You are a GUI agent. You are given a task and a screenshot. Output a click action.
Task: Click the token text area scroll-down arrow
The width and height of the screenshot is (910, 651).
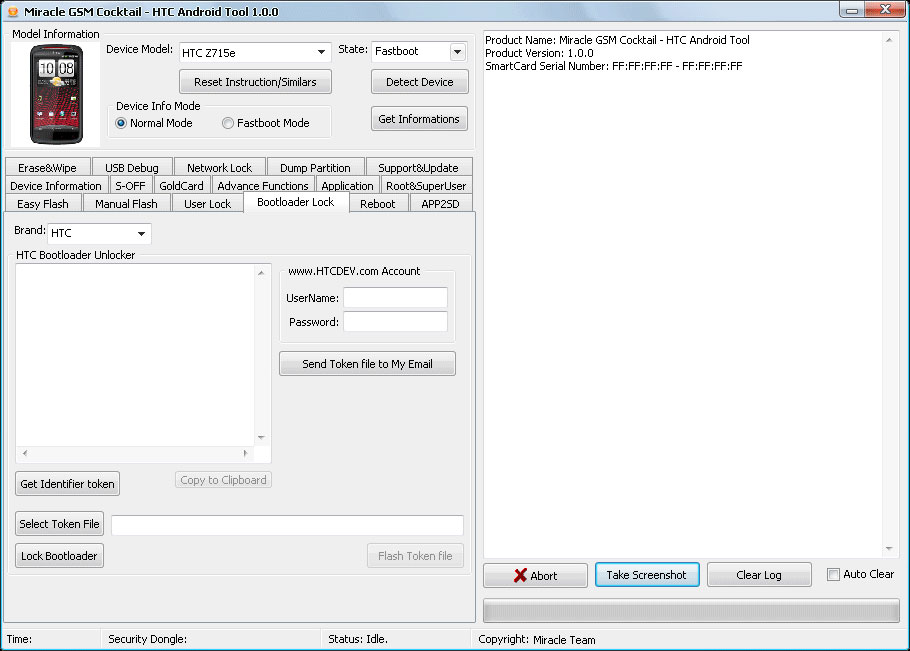261,437
